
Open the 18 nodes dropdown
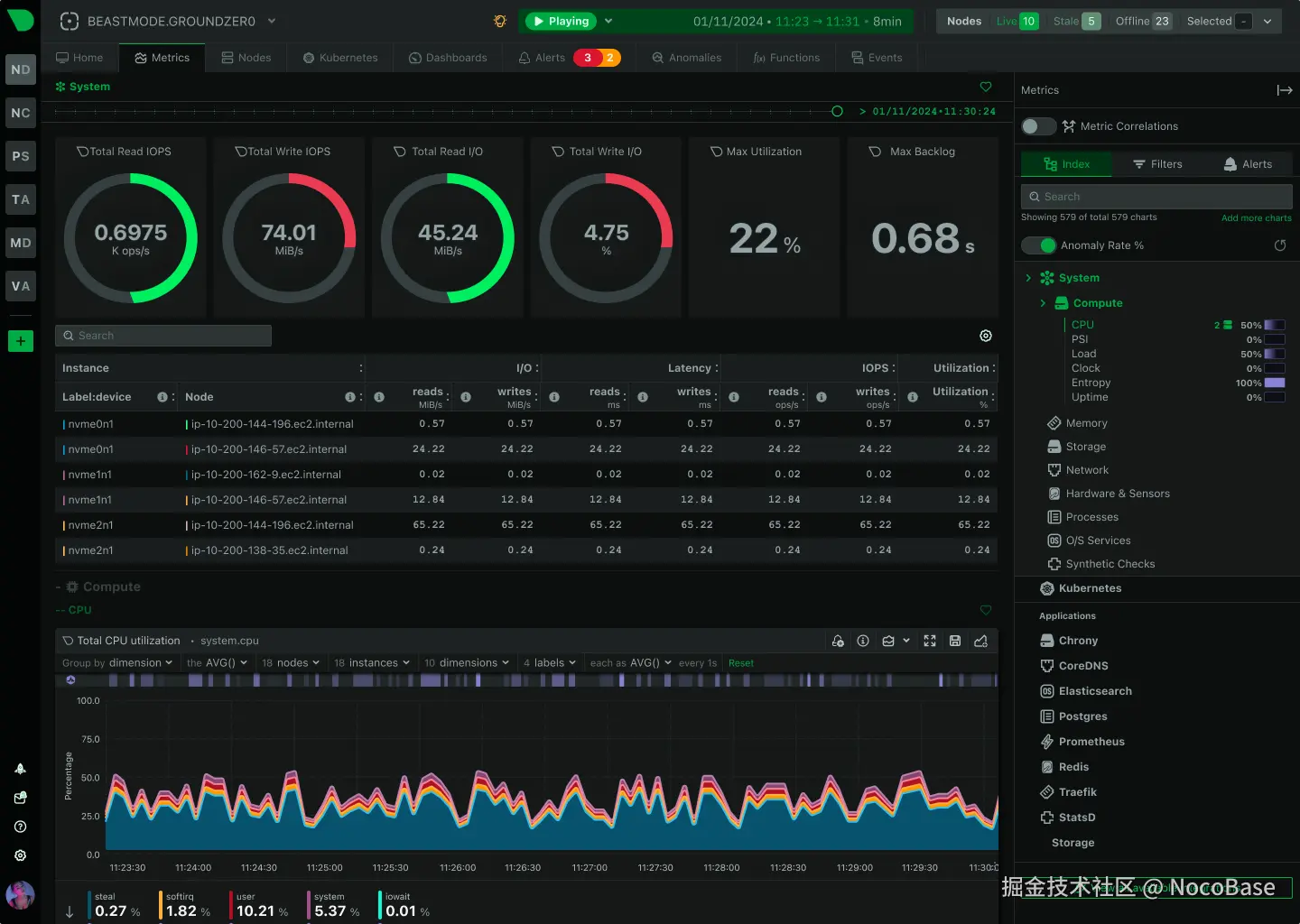[x=291, y=662]
